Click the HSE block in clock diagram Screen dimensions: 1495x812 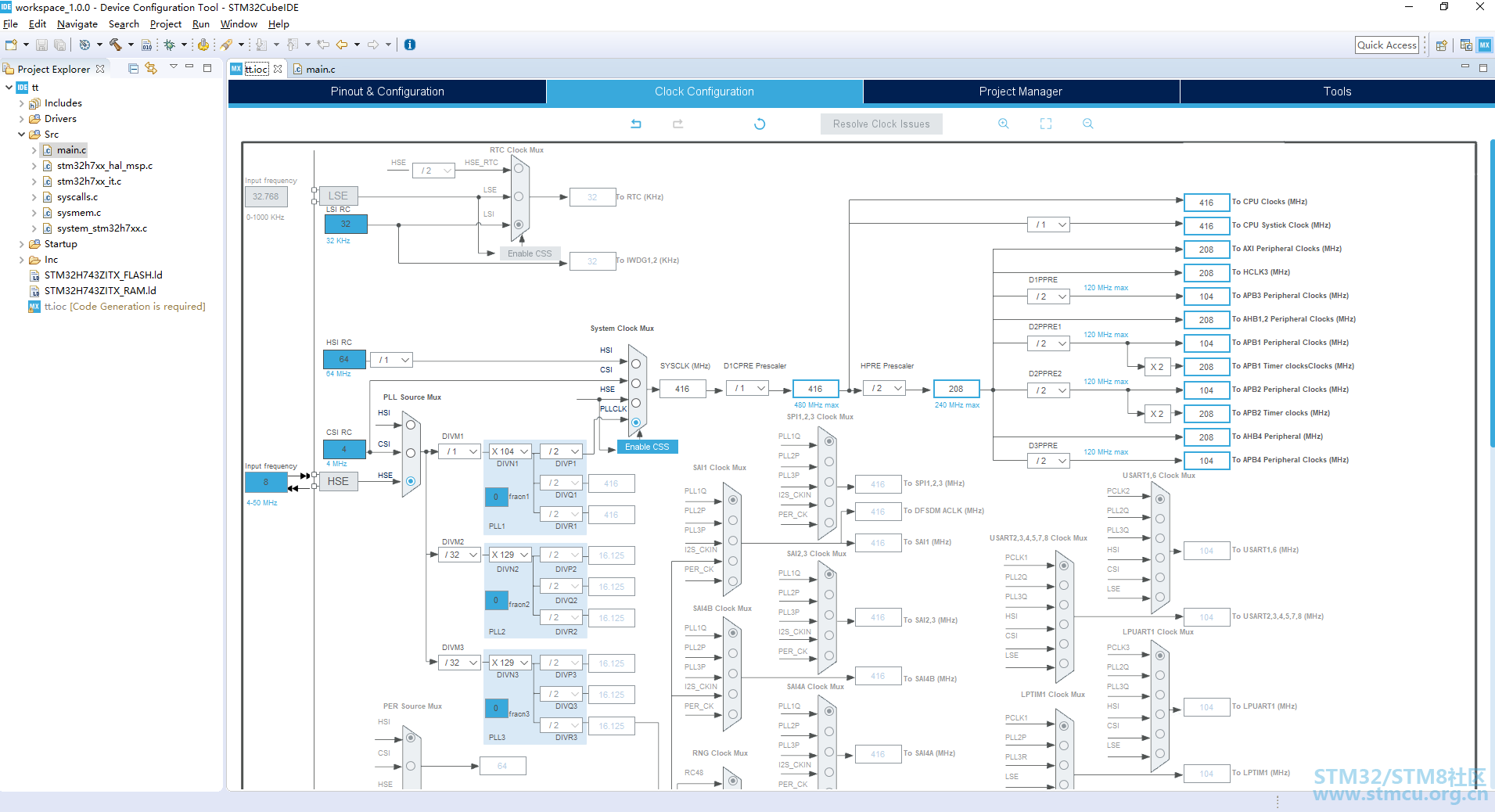coord(338,481)
